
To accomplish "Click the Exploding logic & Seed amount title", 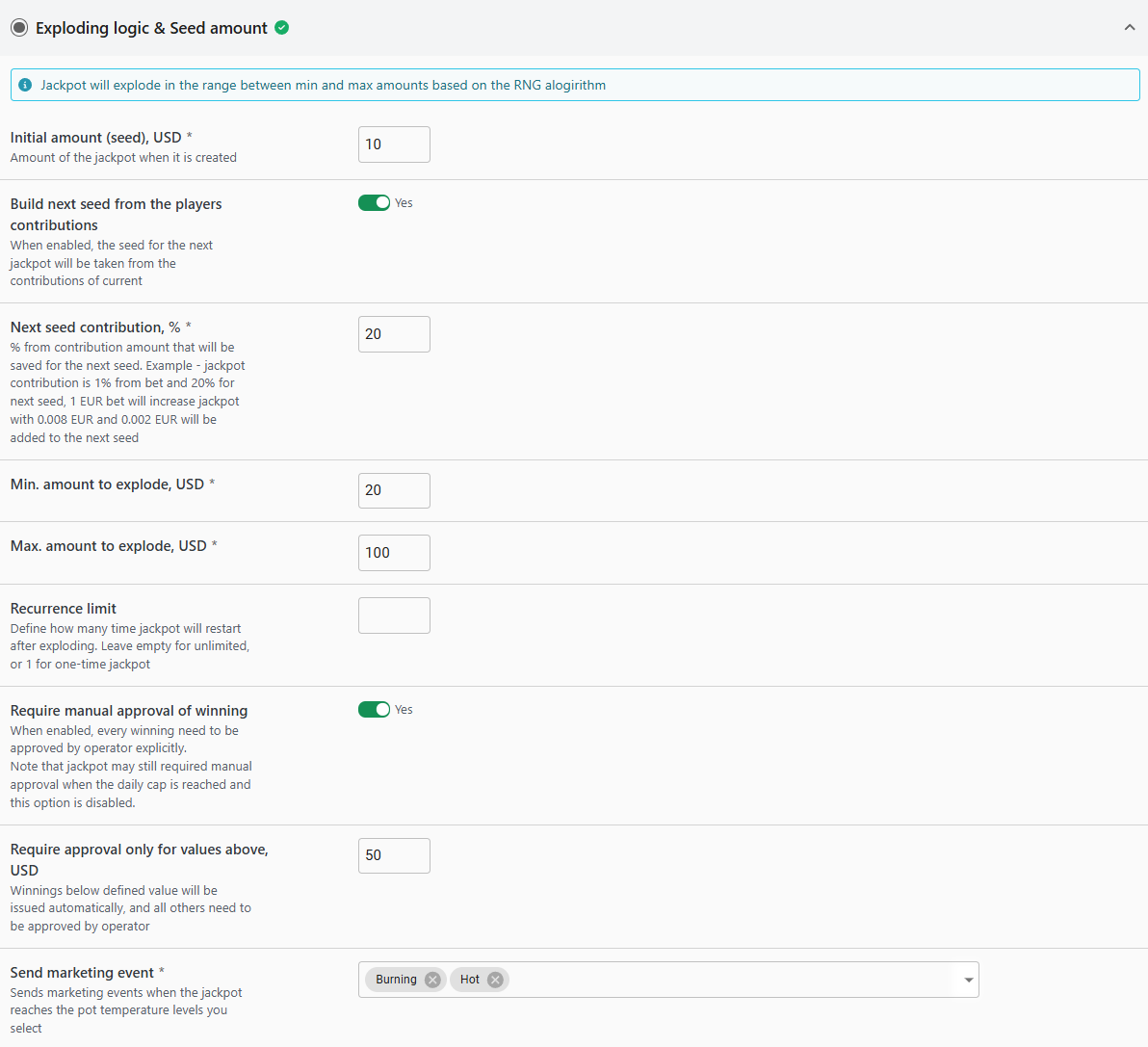I will pos(151,28).
